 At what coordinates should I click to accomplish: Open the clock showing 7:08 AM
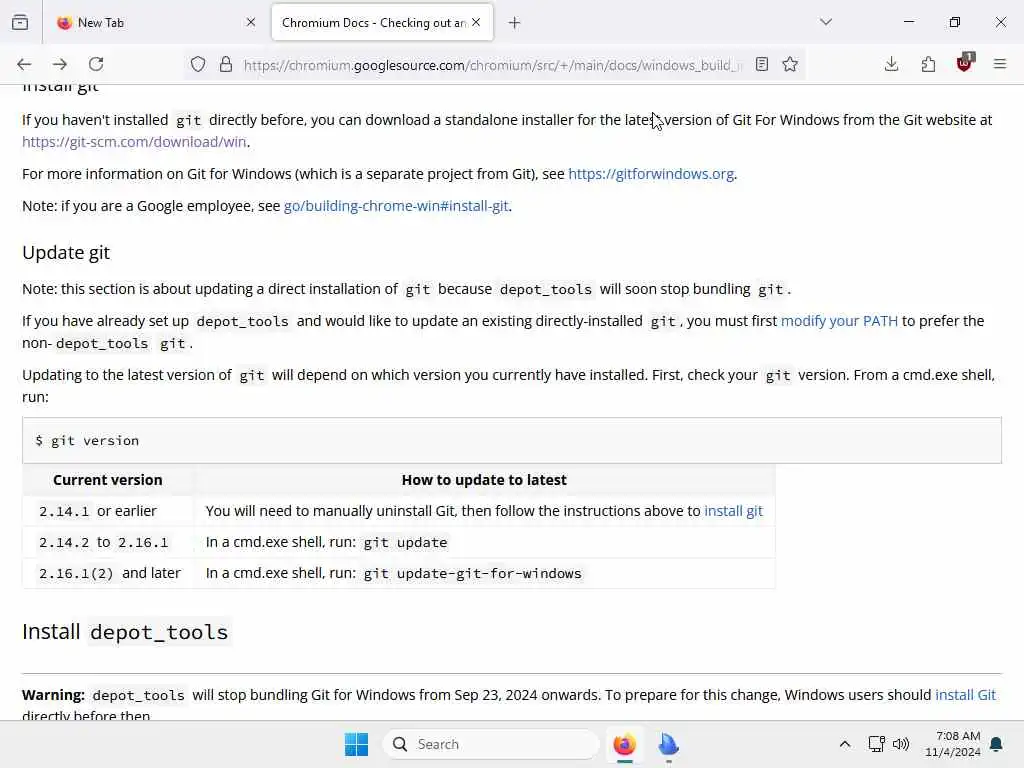(x=953, y=744)
